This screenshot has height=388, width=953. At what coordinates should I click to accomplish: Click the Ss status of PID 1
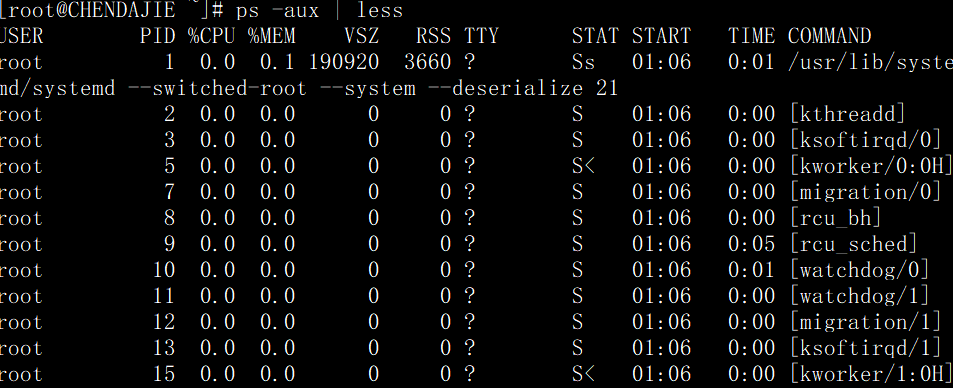tap(583, 62)
